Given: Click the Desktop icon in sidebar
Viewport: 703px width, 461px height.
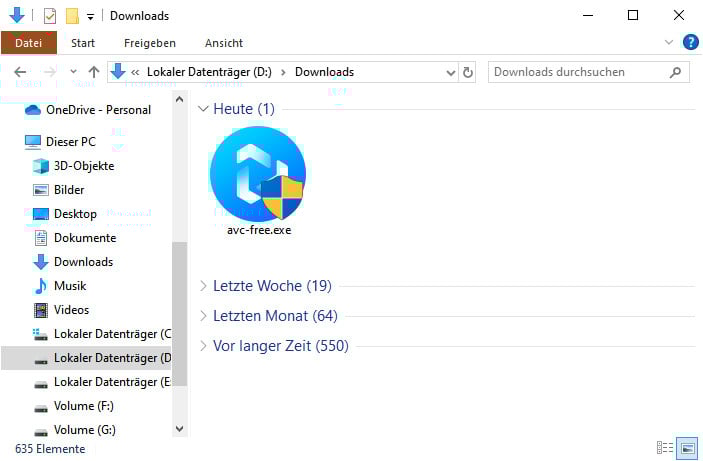Looking at the screenshot, I should click(x=41, y=214).
